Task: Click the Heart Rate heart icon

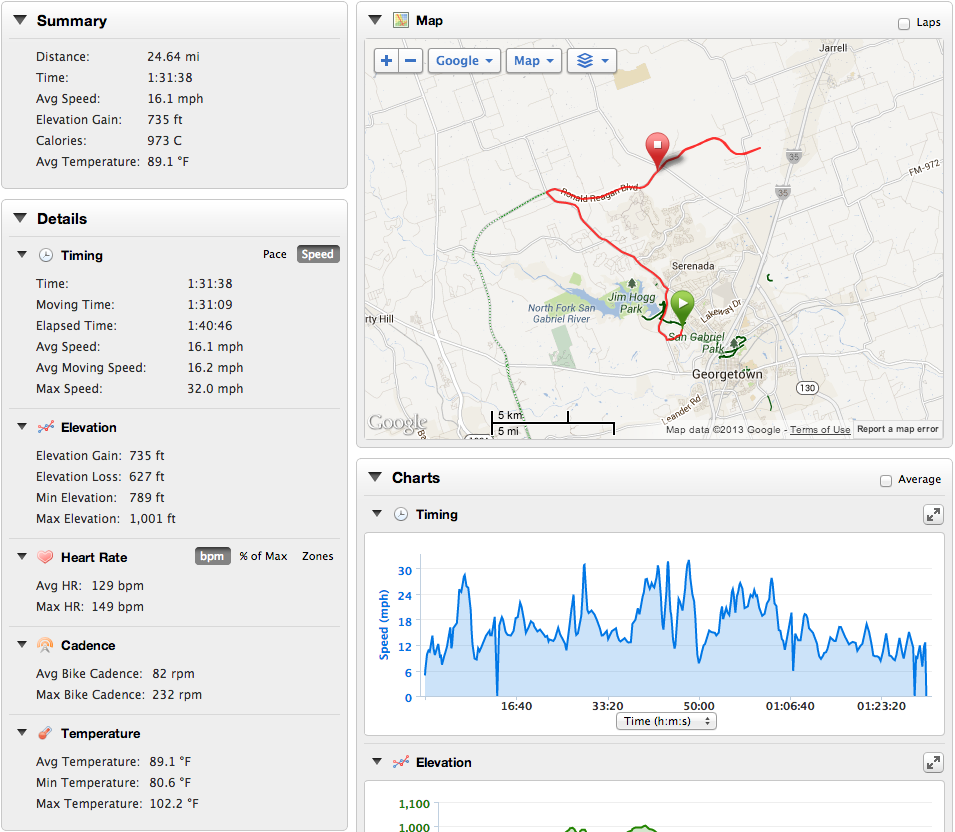Action: (45, 557)
